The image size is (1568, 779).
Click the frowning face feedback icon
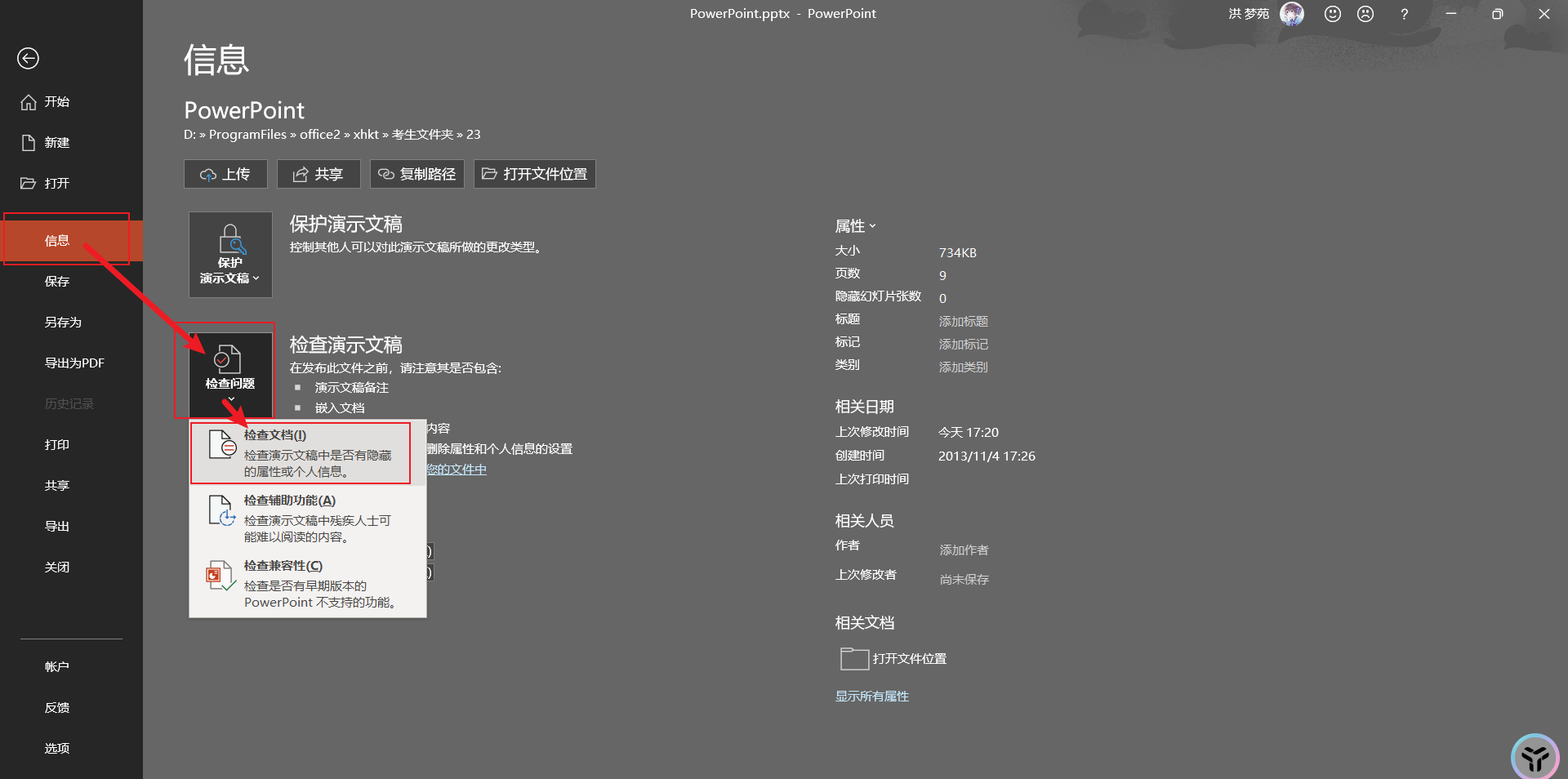(x=1365, y=14)
